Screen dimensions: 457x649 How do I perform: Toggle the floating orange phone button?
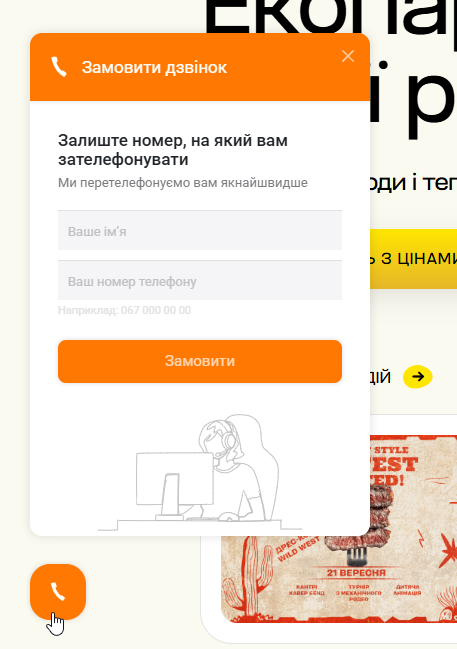click(58, 591)
